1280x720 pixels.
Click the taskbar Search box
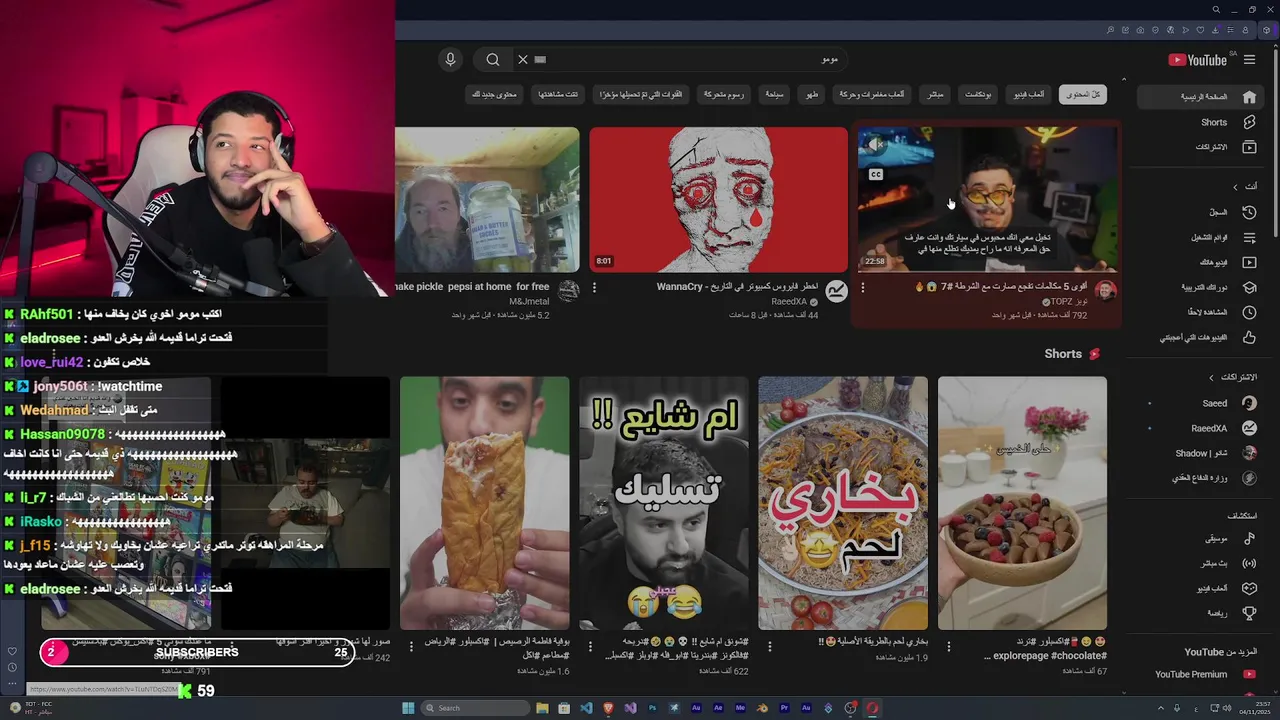[x=473, y=708]
